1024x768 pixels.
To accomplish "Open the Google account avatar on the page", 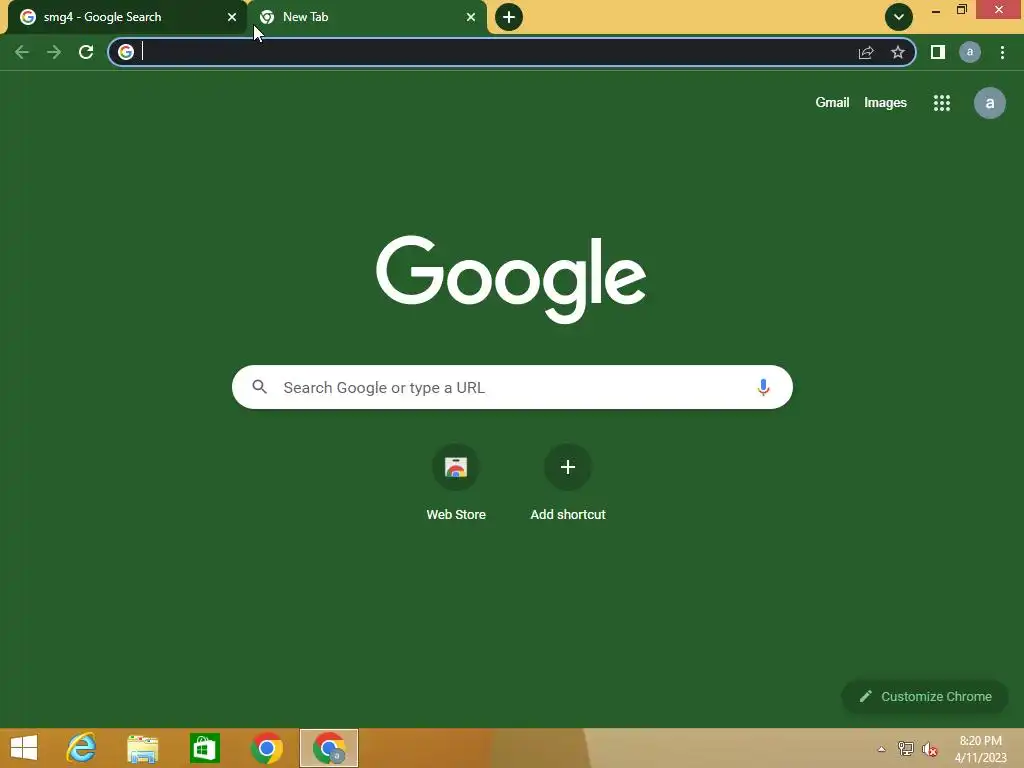I will coord(990,103).
